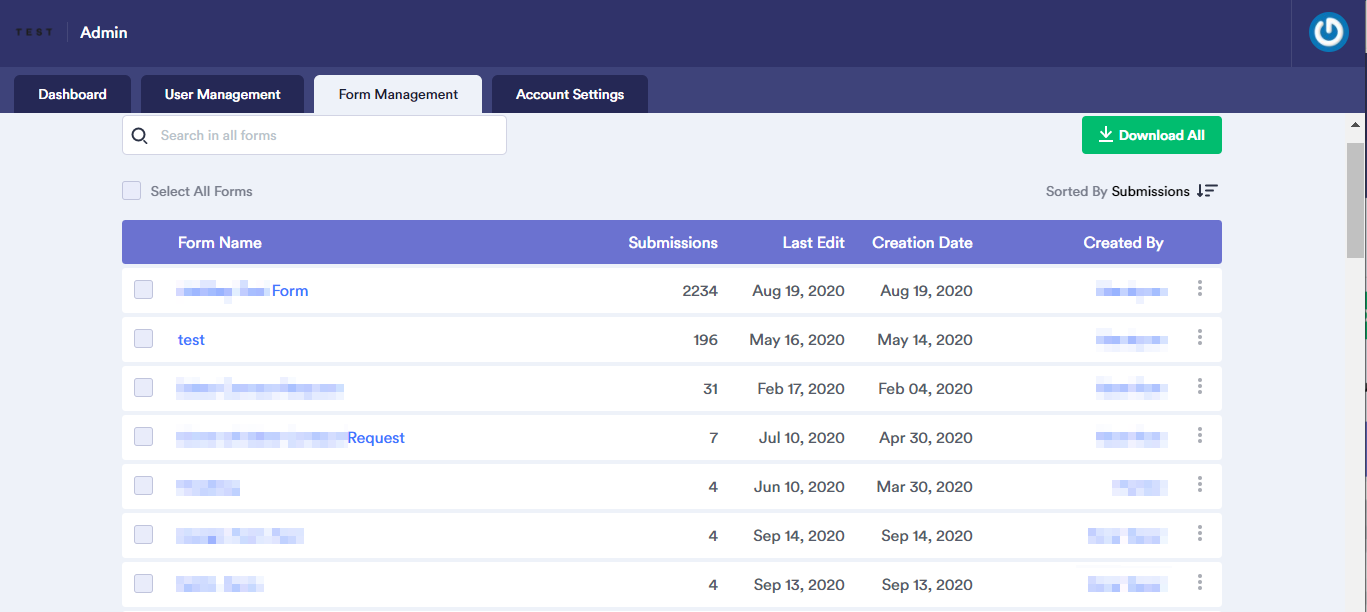Click the sort order descending icon
Screen dimensions: 1367x612
[x=1207, y=191]
